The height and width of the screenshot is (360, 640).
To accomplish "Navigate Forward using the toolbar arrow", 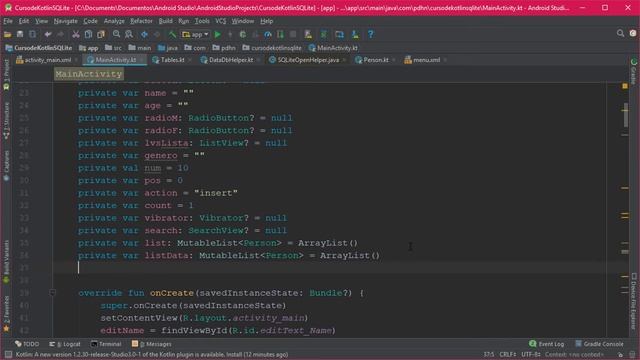I will (157, 34).
